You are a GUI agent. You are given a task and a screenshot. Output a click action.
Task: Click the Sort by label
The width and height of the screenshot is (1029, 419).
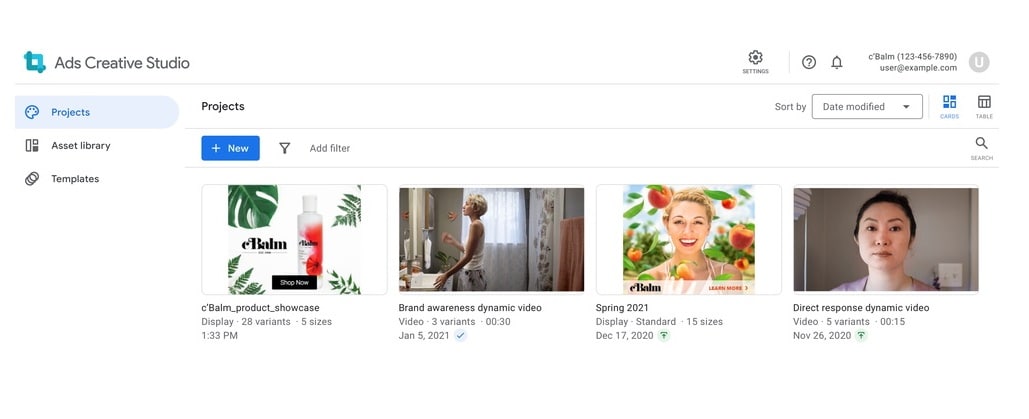[x=790, y=106]
